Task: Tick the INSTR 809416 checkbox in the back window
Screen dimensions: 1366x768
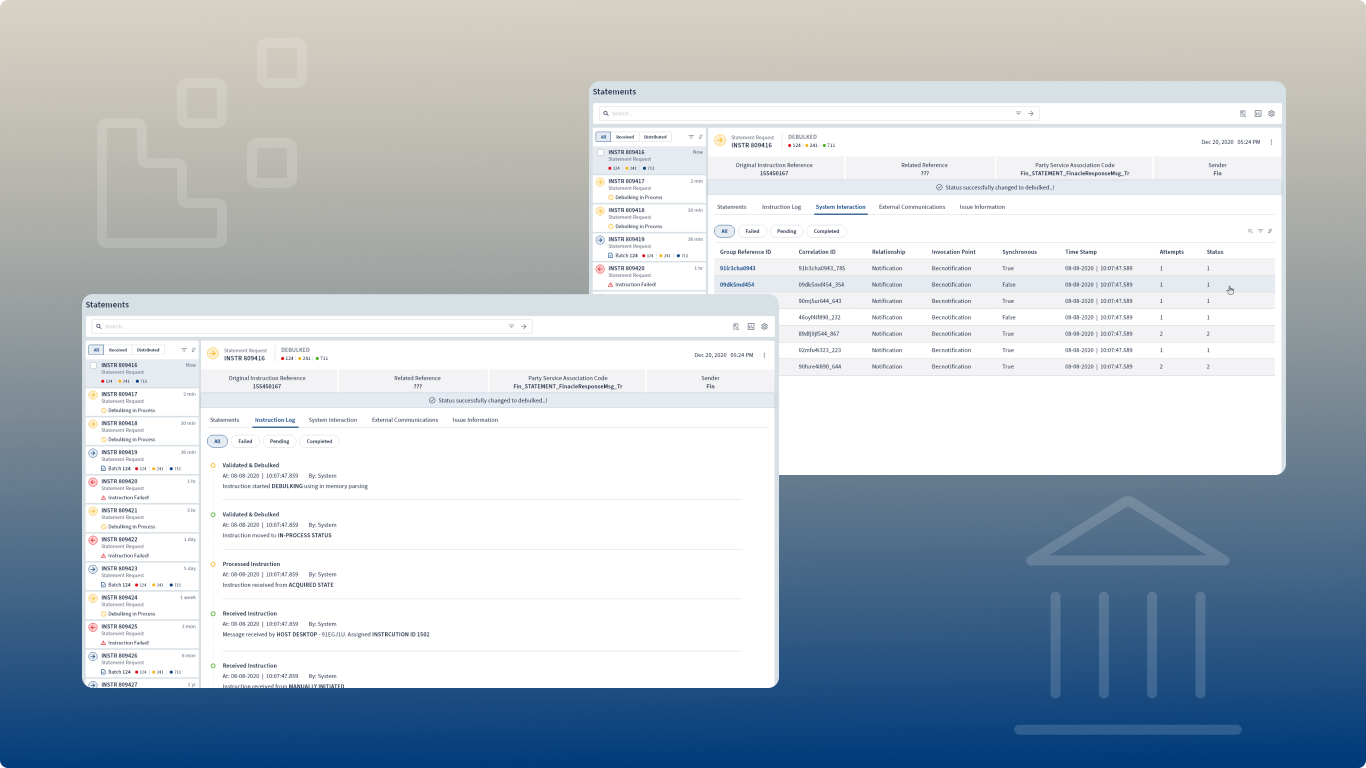Action: 600,153
